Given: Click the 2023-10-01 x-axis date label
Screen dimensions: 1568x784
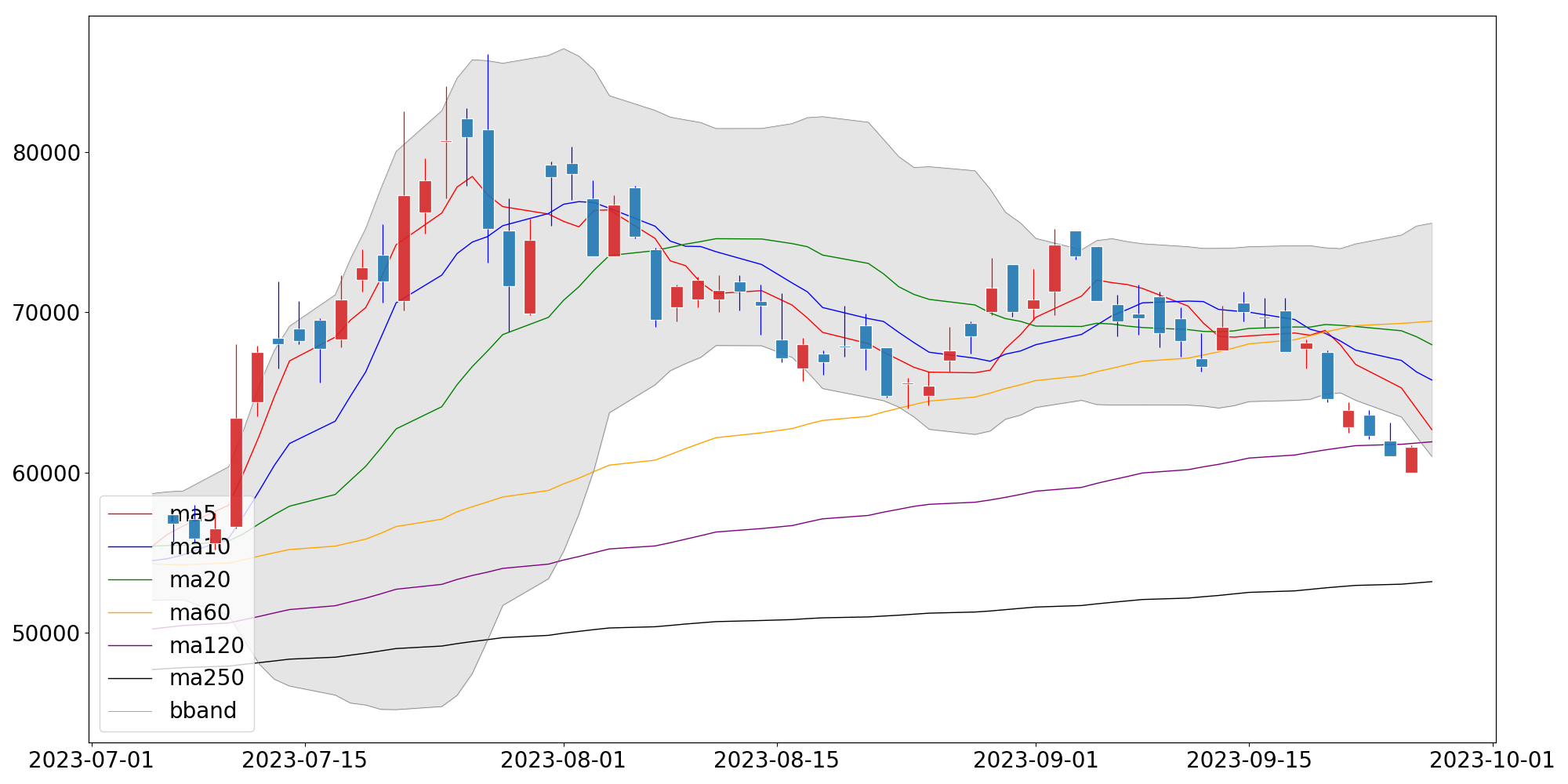Looking at the screenshot, I should 1493,760.
